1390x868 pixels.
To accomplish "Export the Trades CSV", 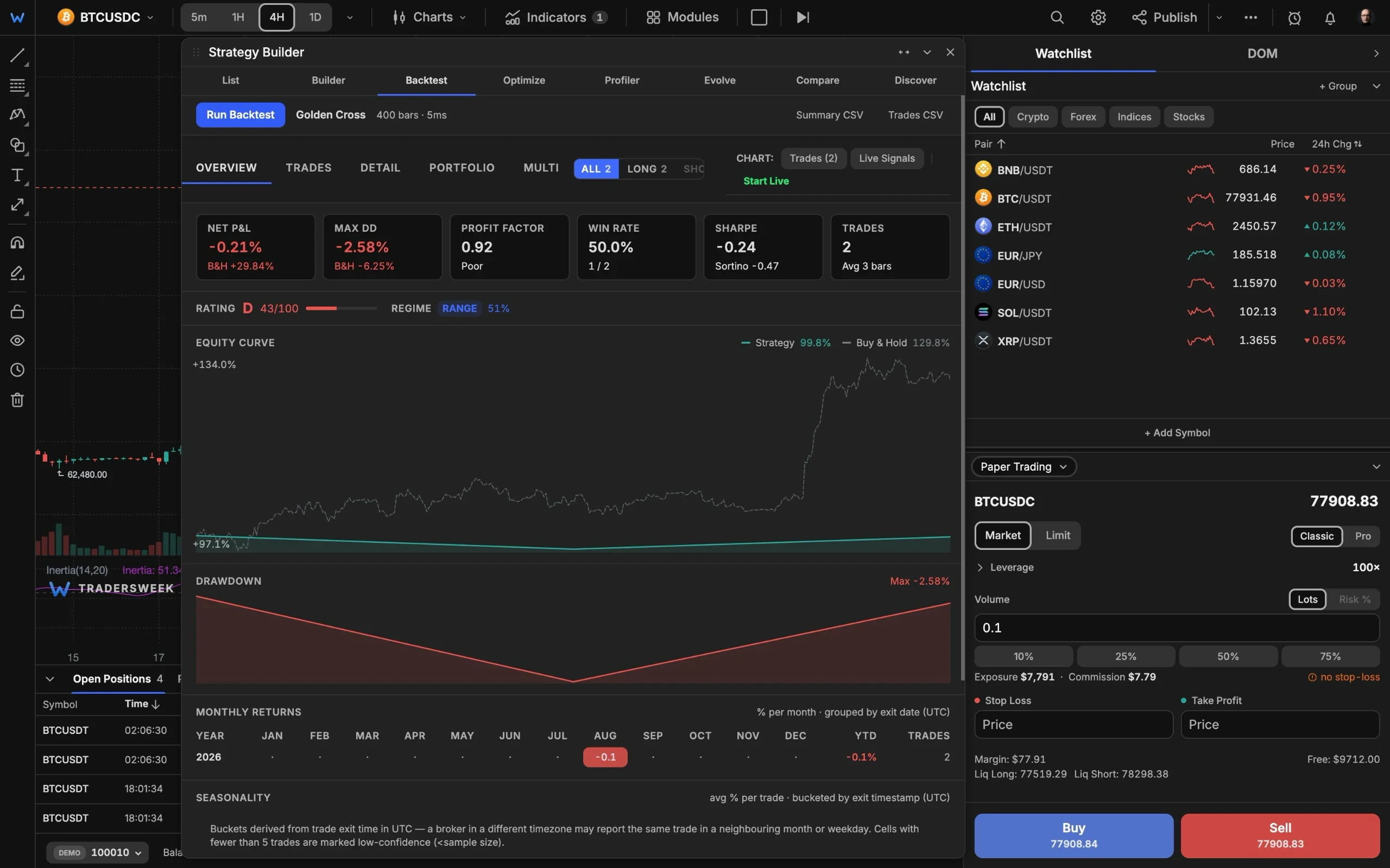I will coord(915,115).
